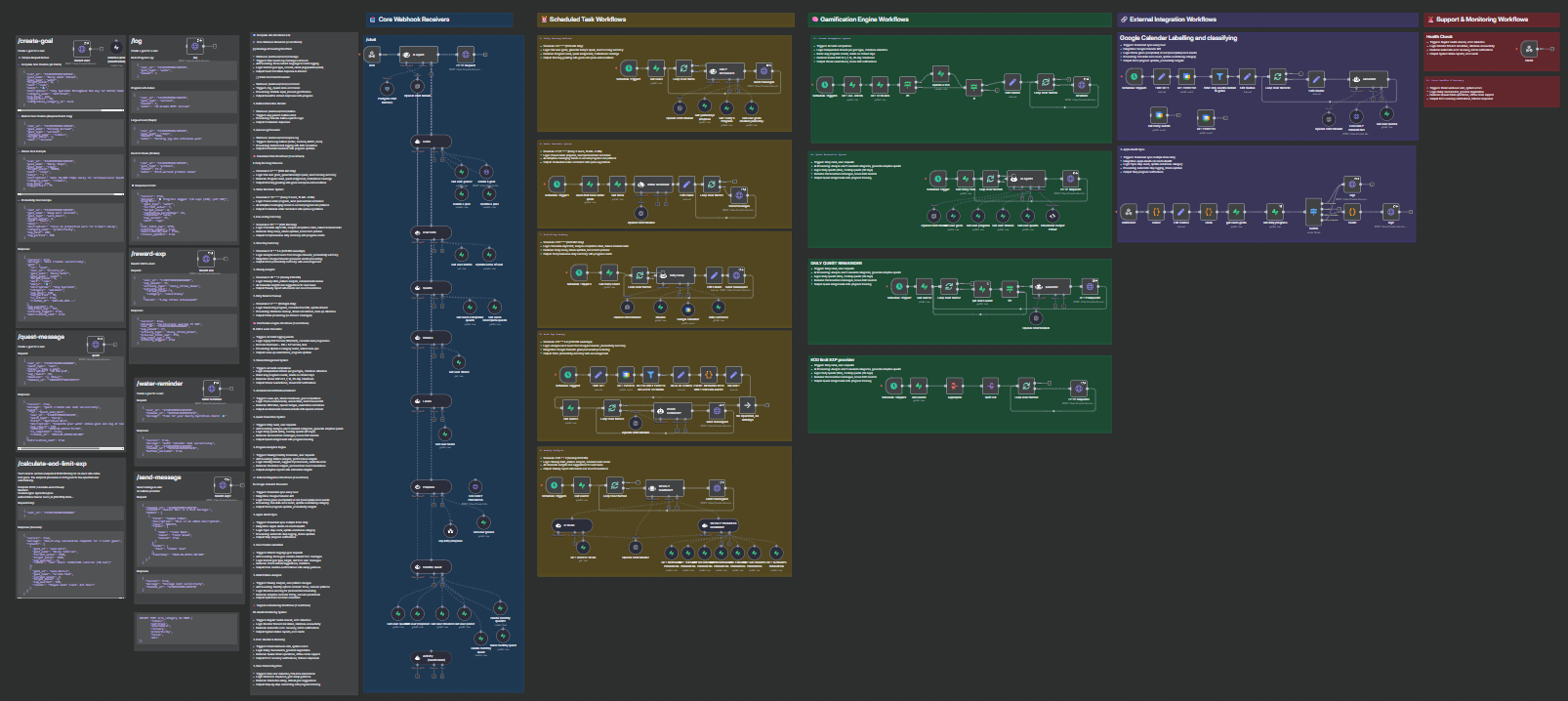Select Schedule Trigger in Daily Quest Reminder

pos(898,286)
